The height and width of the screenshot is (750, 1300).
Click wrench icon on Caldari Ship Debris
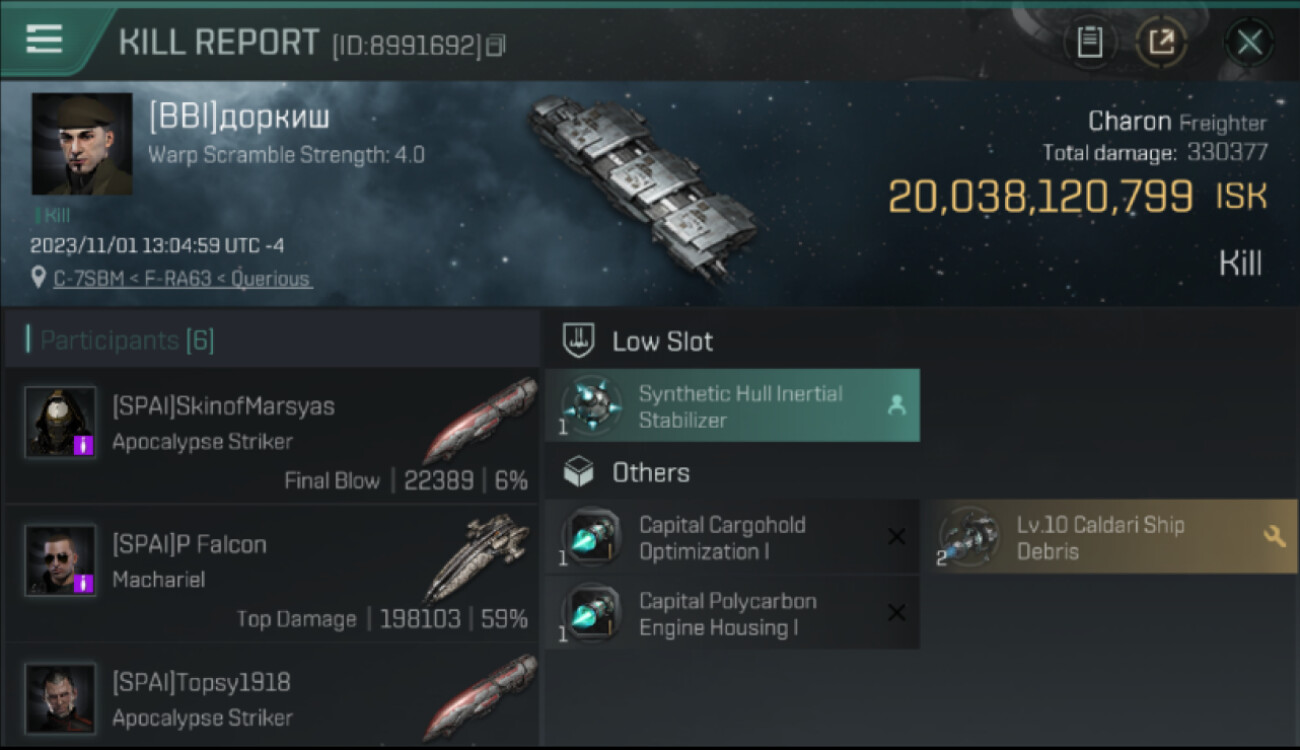[1274, 537]
